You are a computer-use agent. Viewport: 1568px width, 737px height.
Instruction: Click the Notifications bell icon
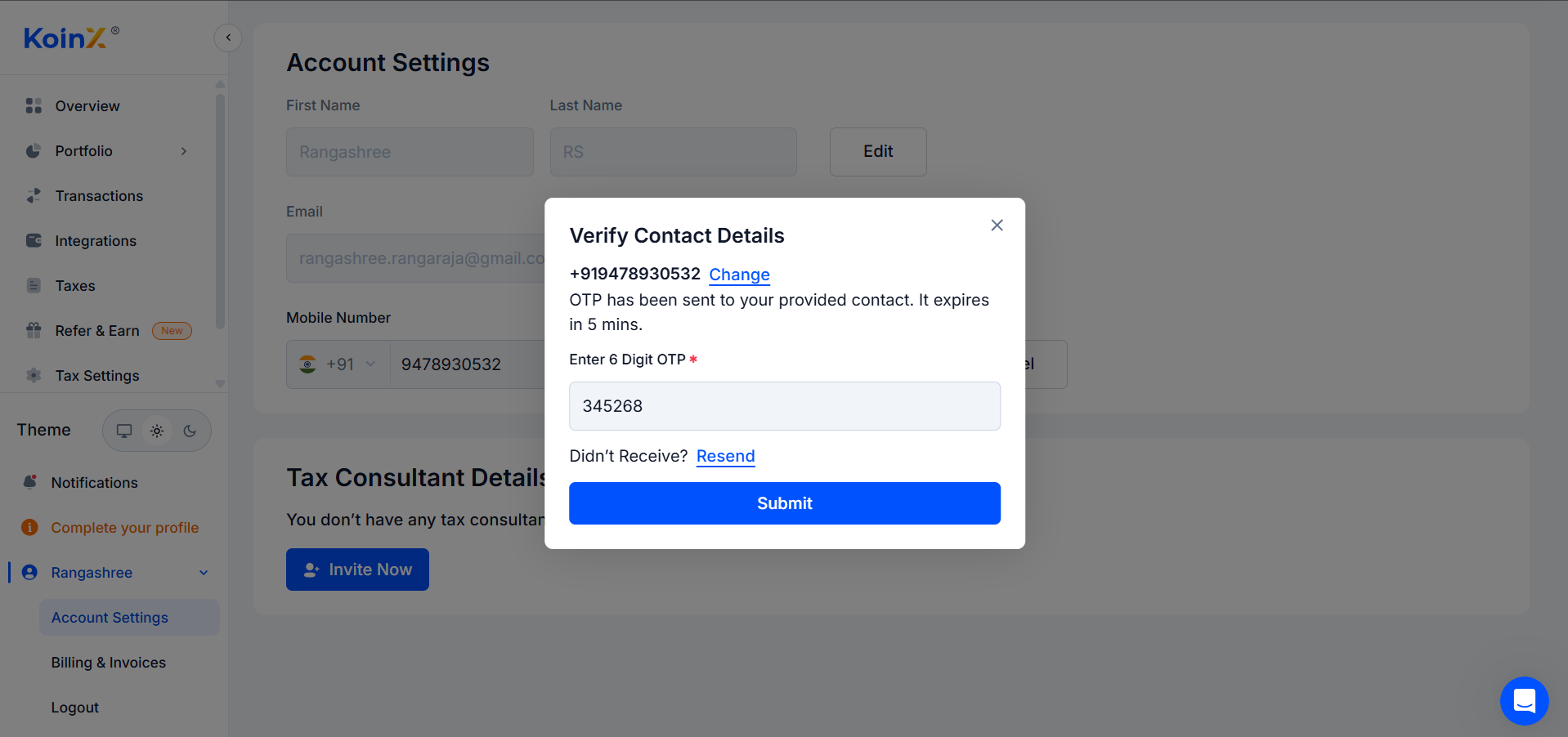tap(30, 482)
